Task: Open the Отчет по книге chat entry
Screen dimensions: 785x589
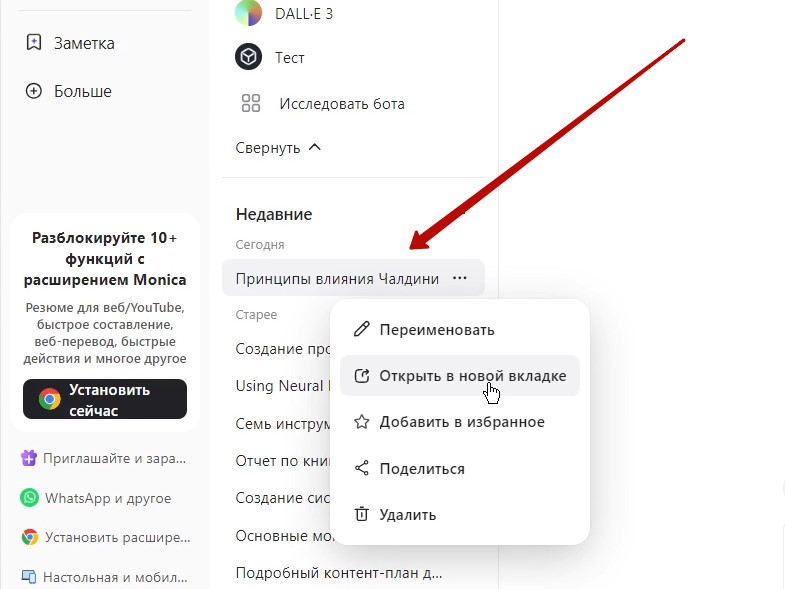Action: click(282, 461)
